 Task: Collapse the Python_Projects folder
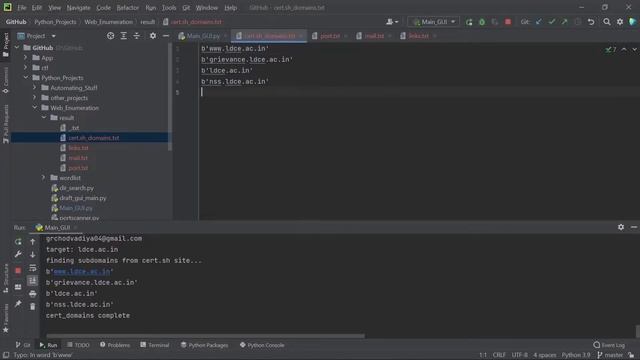(x=26, y=78)
